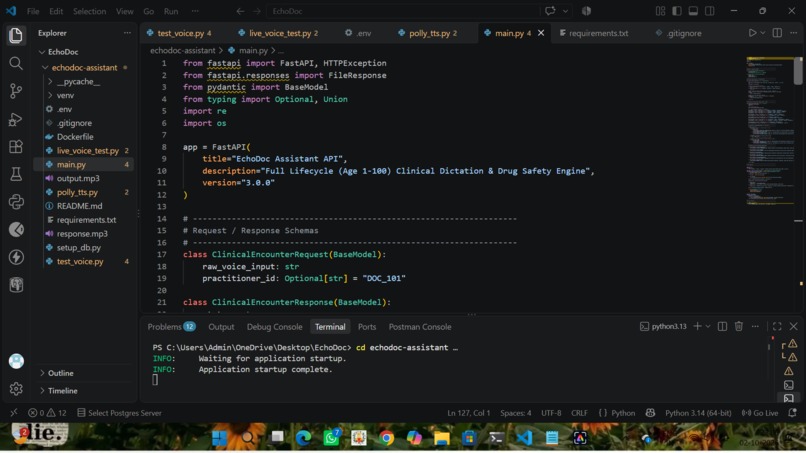Screen dimensions: 806x453
Task: Collapse the EchoDoc root folder
Action: [x=42, y=52]
